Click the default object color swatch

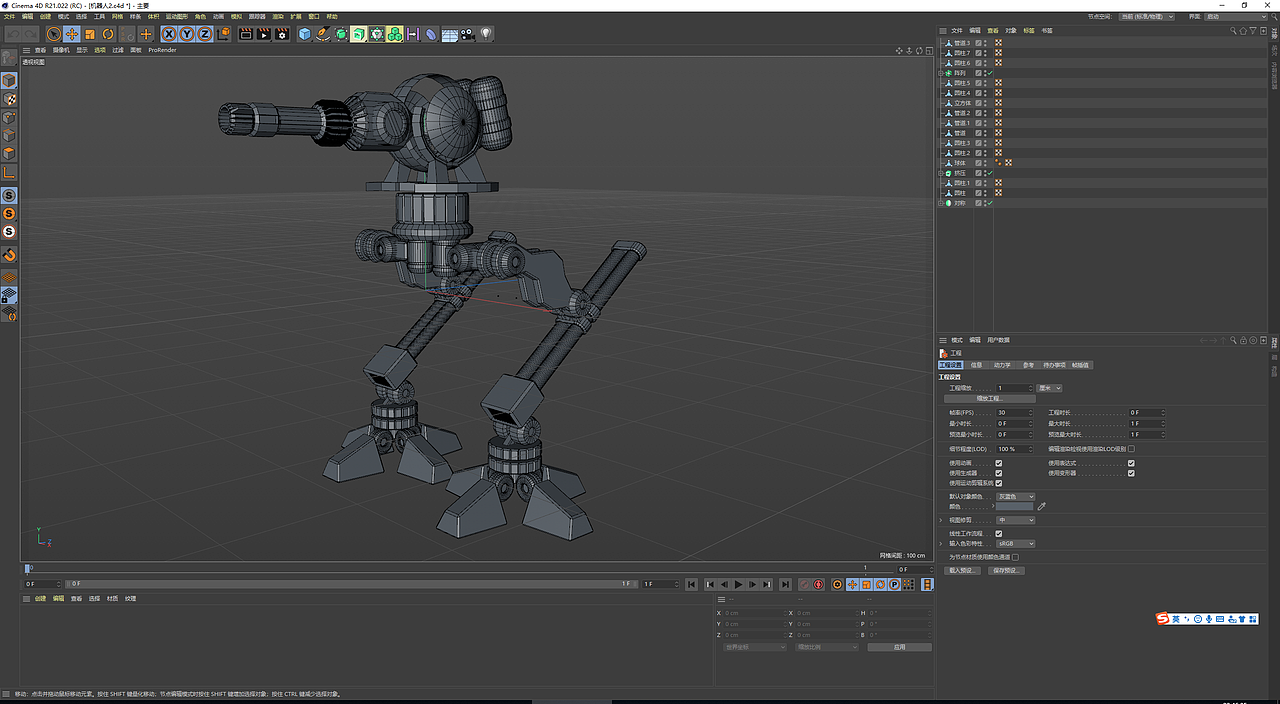coord(1015,507)
